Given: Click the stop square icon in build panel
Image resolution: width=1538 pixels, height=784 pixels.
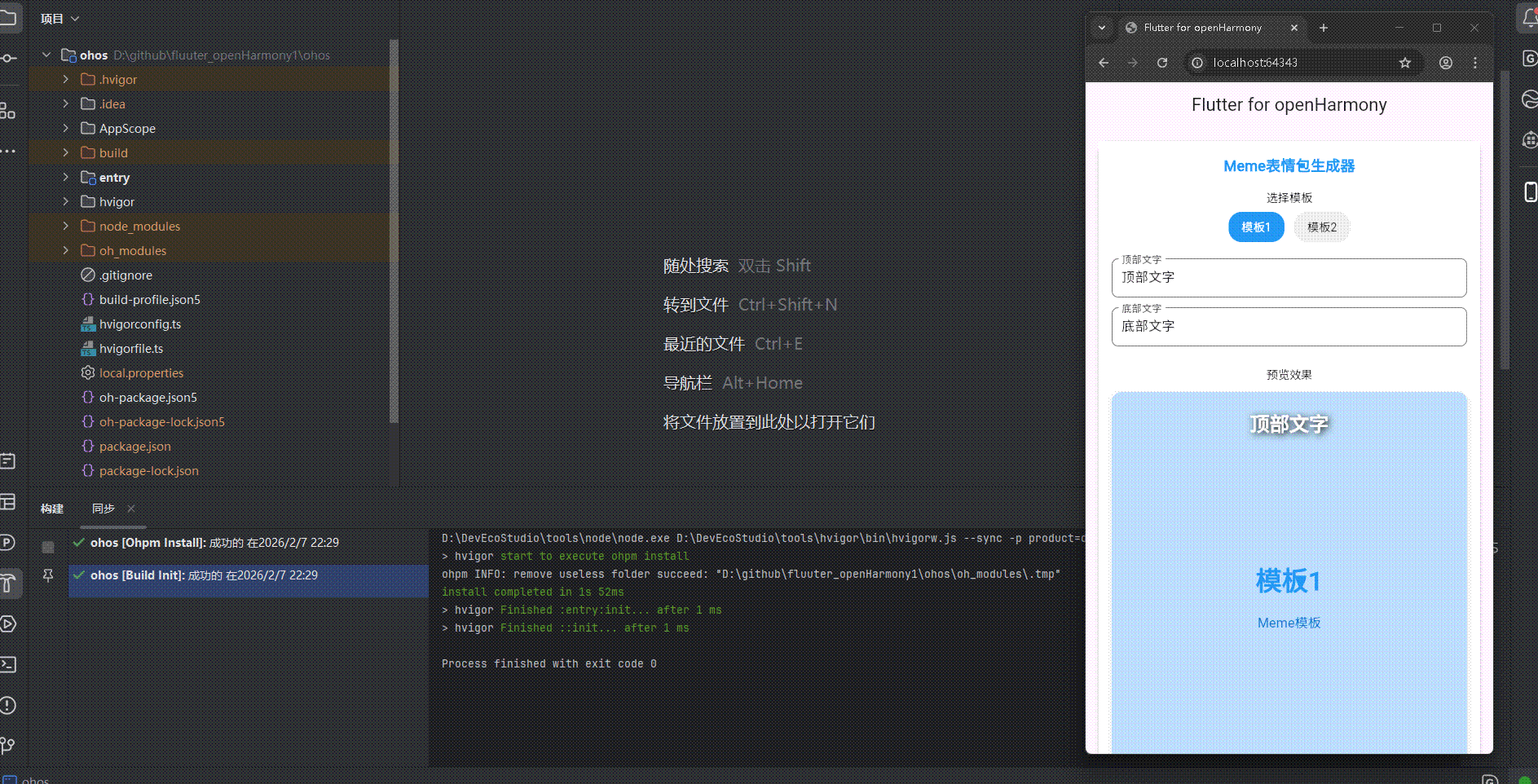Looking at the screenshot, I should coord(48,547).
